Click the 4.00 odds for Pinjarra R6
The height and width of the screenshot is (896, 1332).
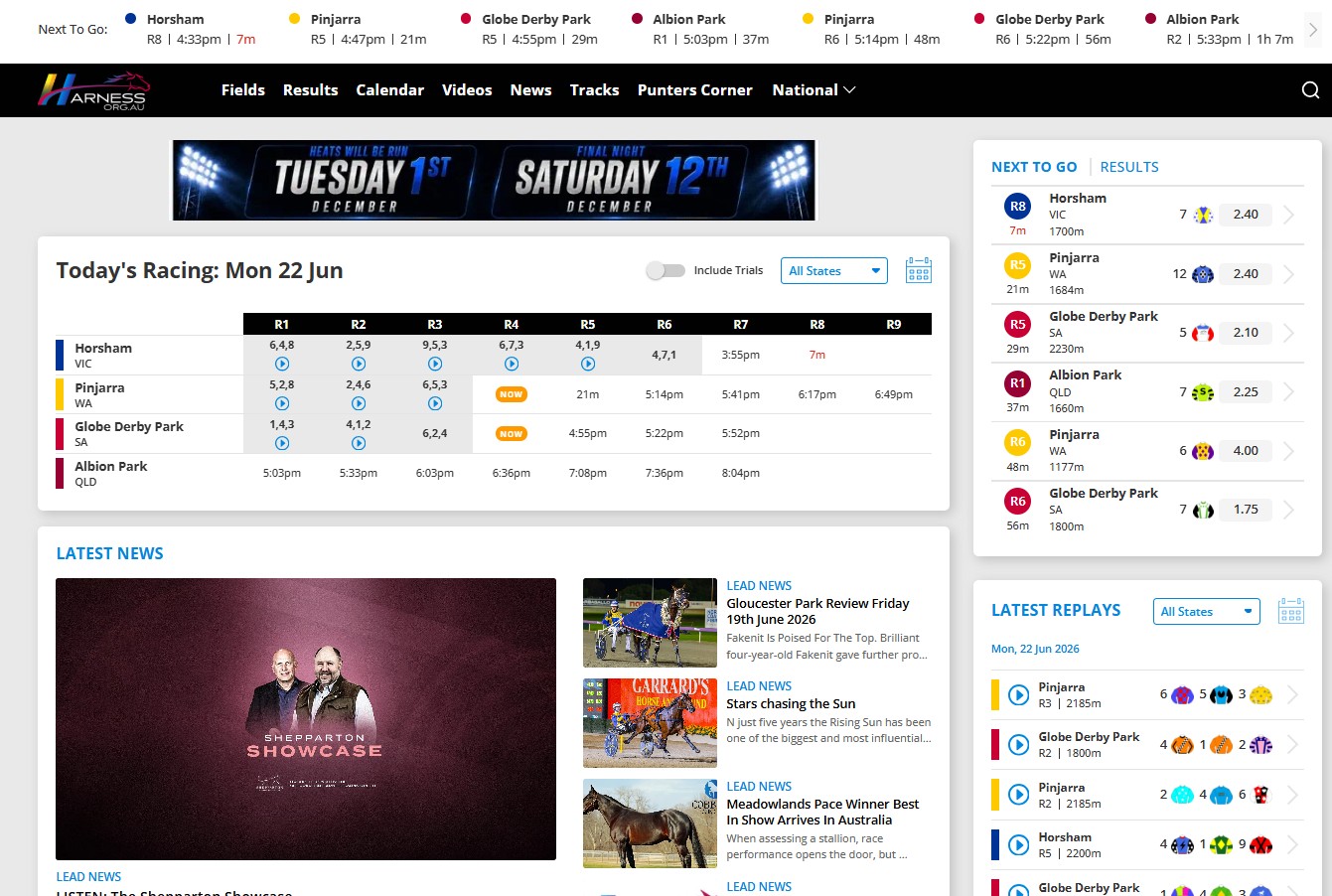(x=1246, y=451)
